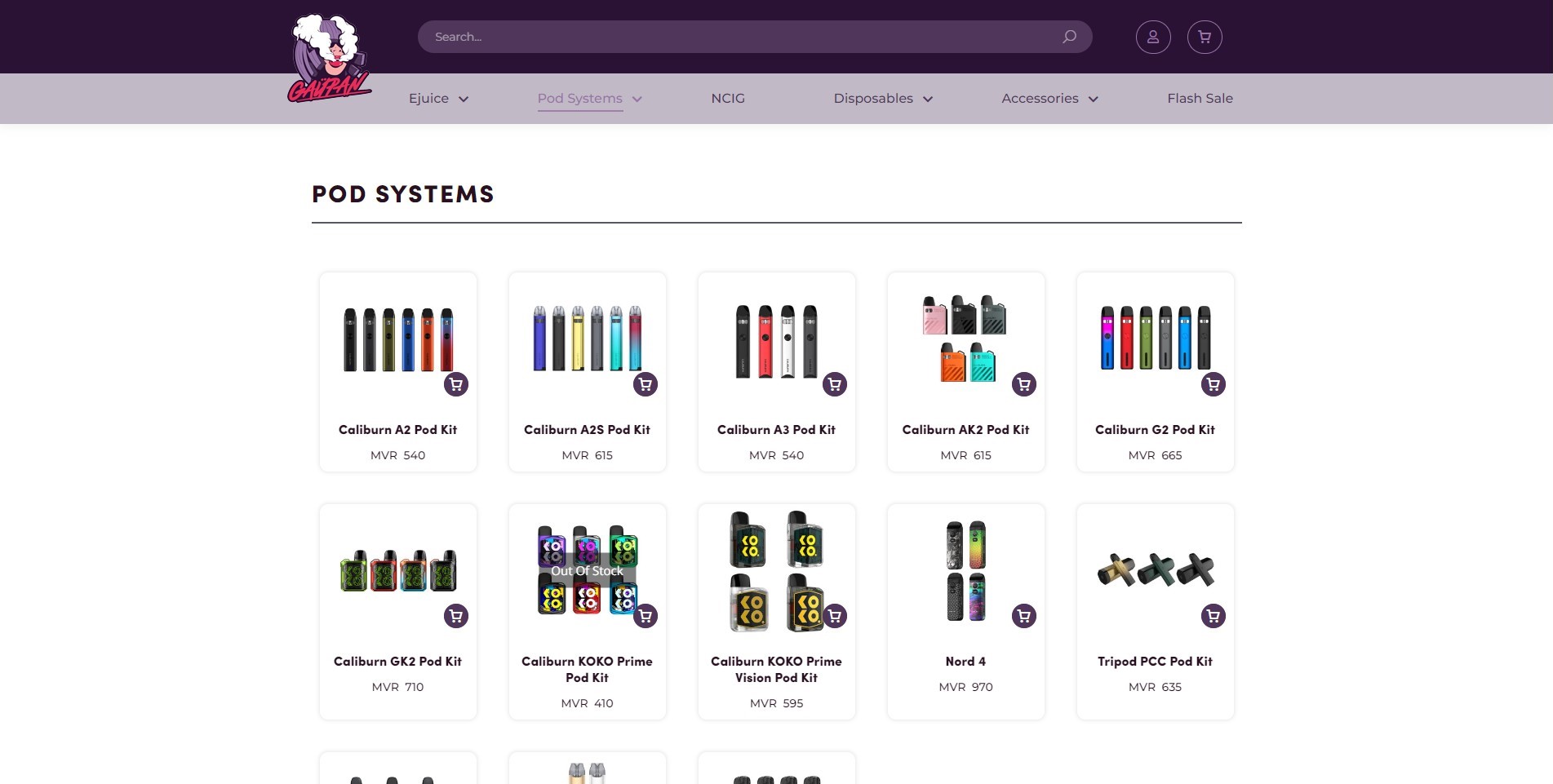This screenshot has height=784, width=1553.
Task: Open Caliburn KOKO Prime Pod Kit title
Action: point(587,670)
